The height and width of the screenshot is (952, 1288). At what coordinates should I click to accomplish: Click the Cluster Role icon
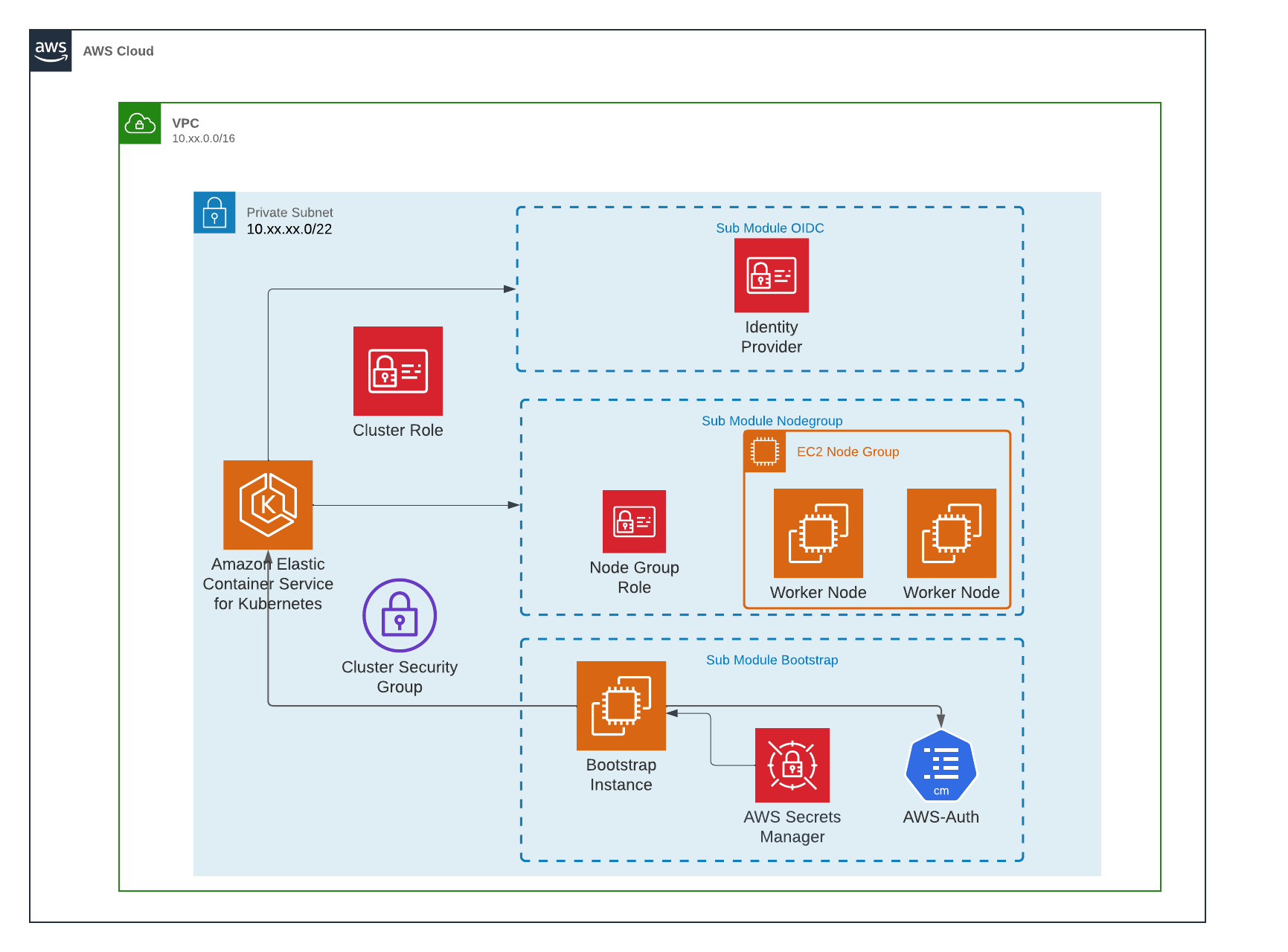[398, 371]
